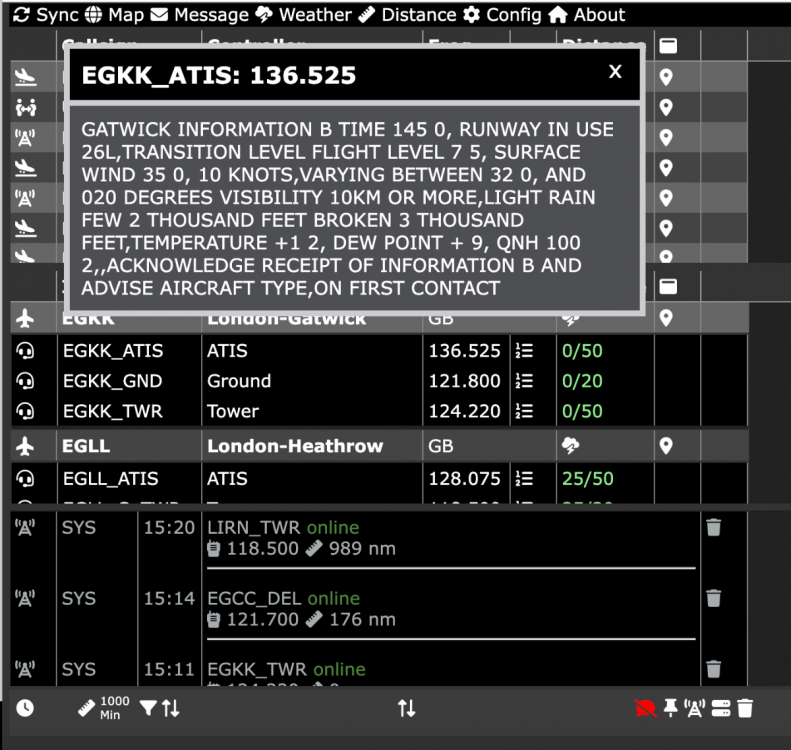Viewport: 791px width, 750px height.
Task: Delete the LIRN_TWR online notification
Action: [x=713, y=528]
